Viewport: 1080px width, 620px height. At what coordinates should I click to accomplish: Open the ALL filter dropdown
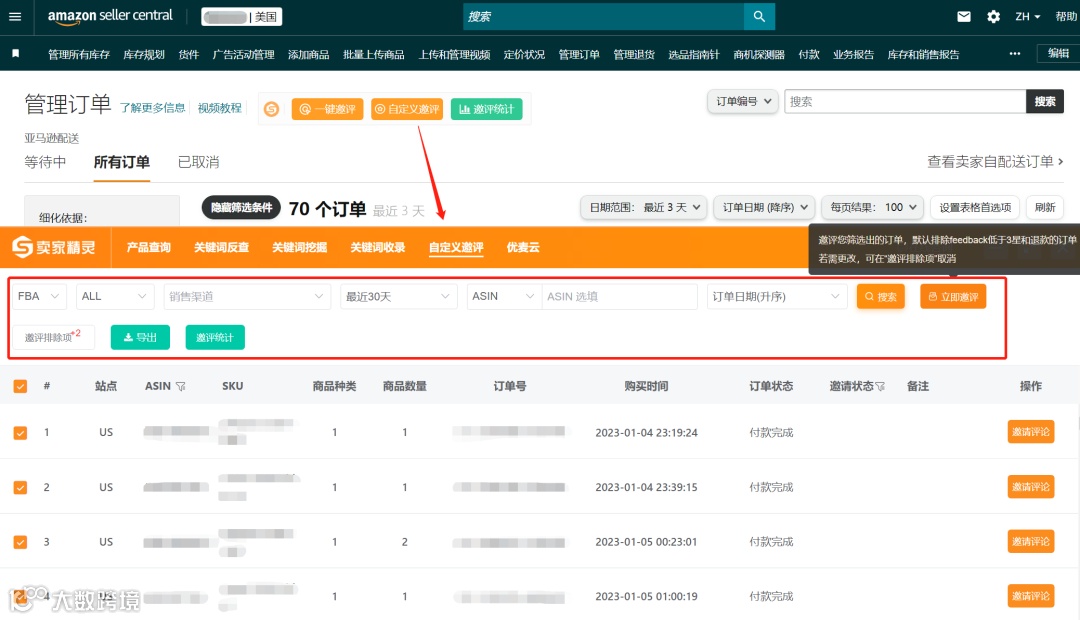(114, 296)
